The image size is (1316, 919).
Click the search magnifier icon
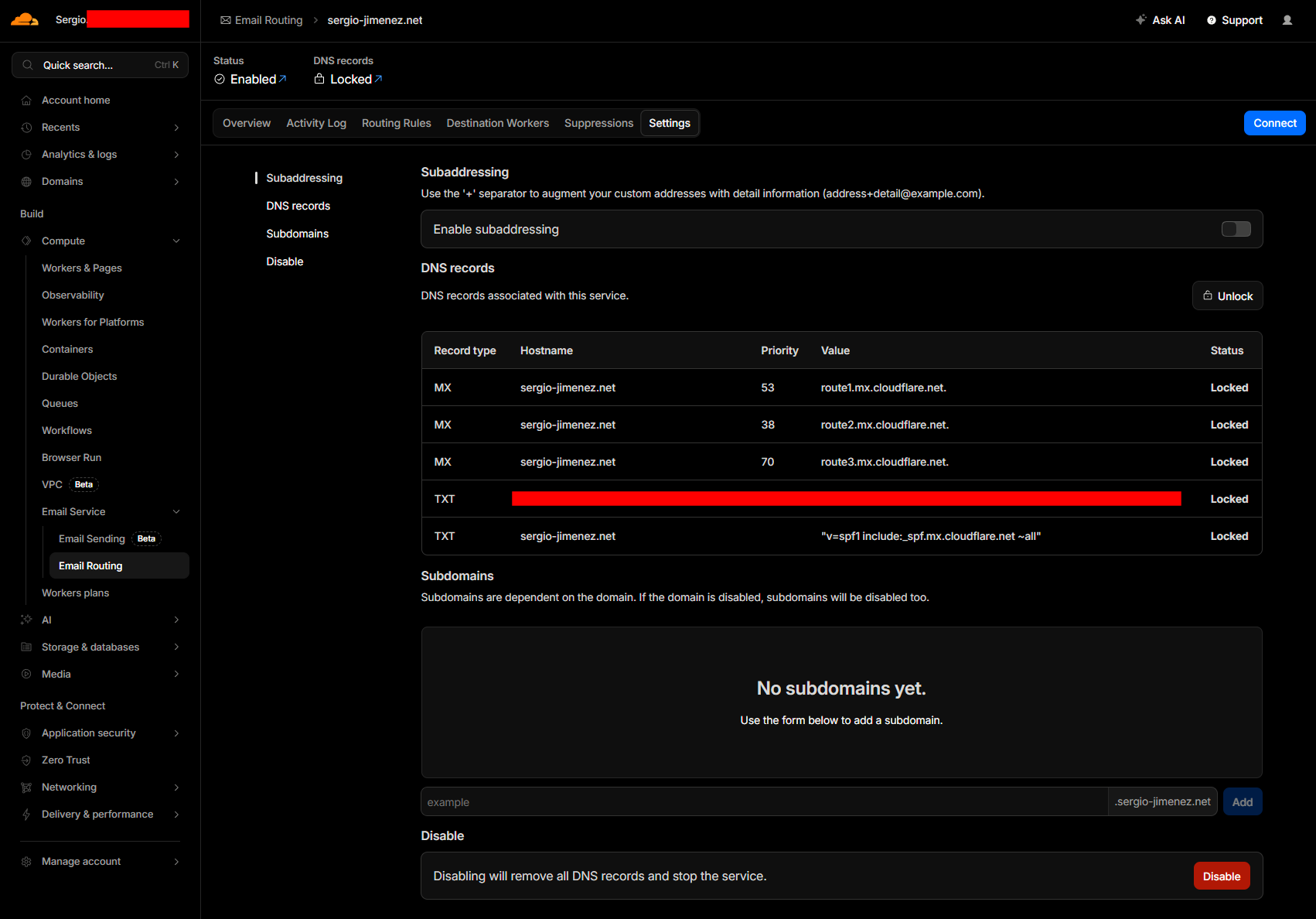pos(28,65)
